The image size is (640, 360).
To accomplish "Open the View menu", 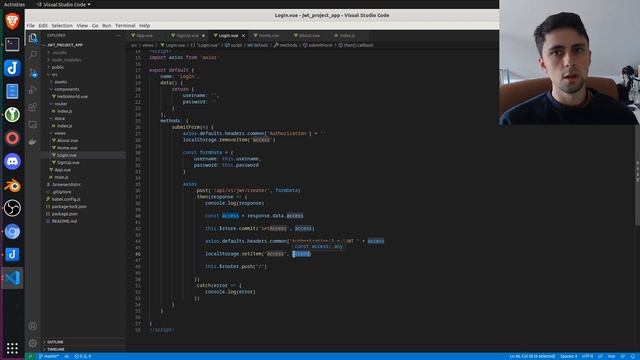I will coord(82,25).
